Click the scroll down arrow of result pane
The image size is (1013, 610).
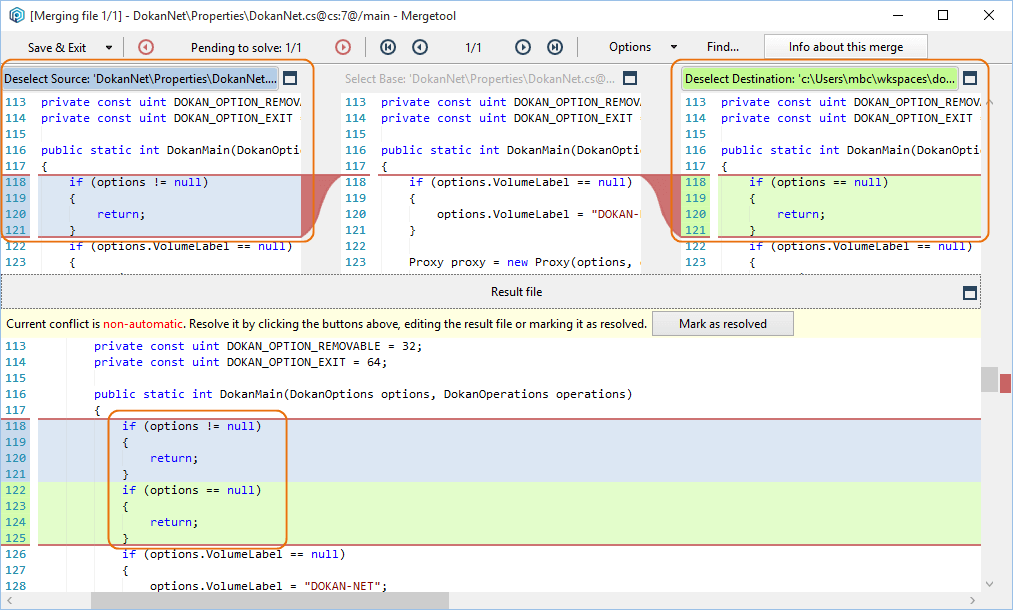pos(989,584)
